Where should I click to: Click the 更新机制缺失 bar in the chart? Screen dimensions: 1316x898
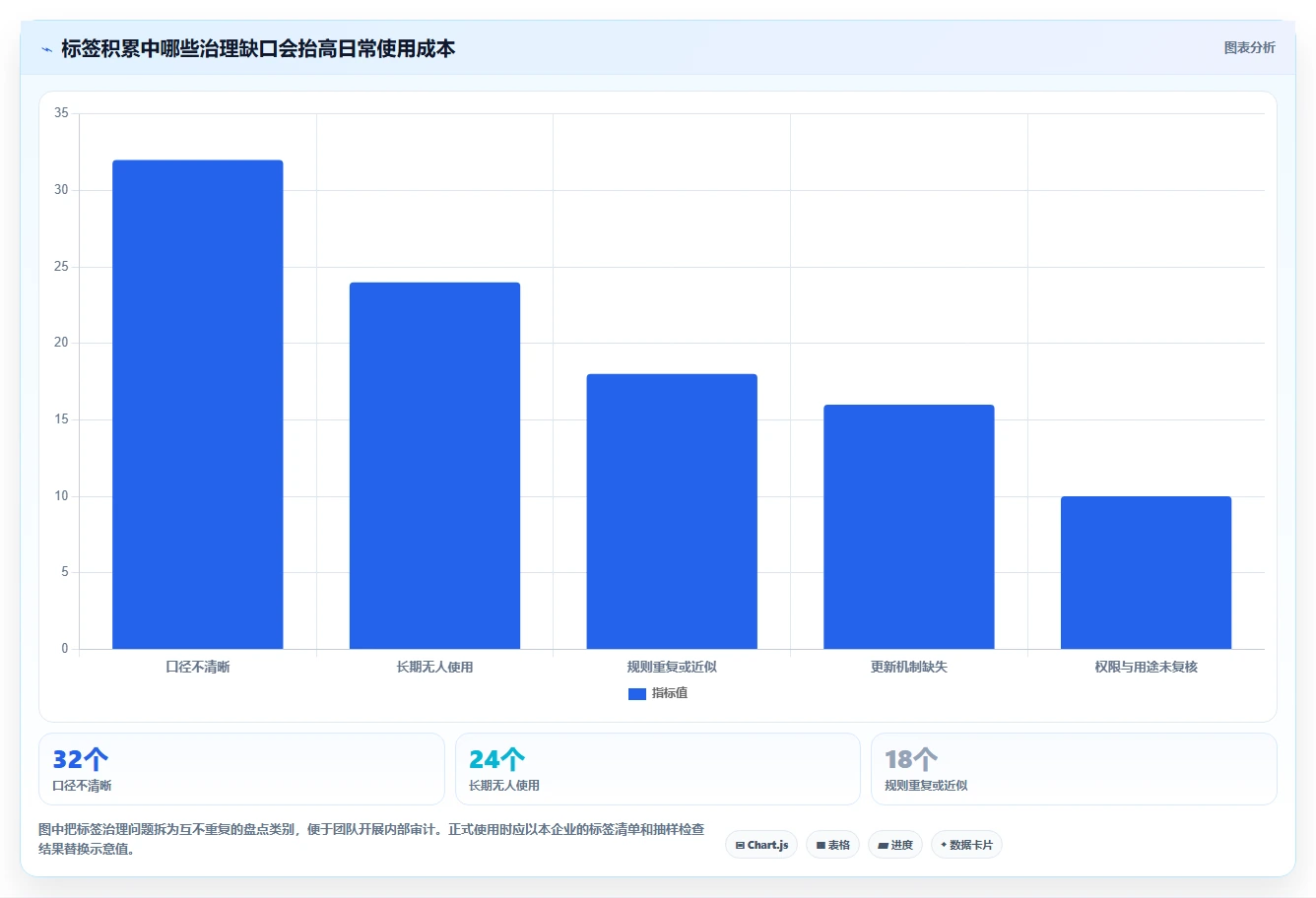pos(909,527)
